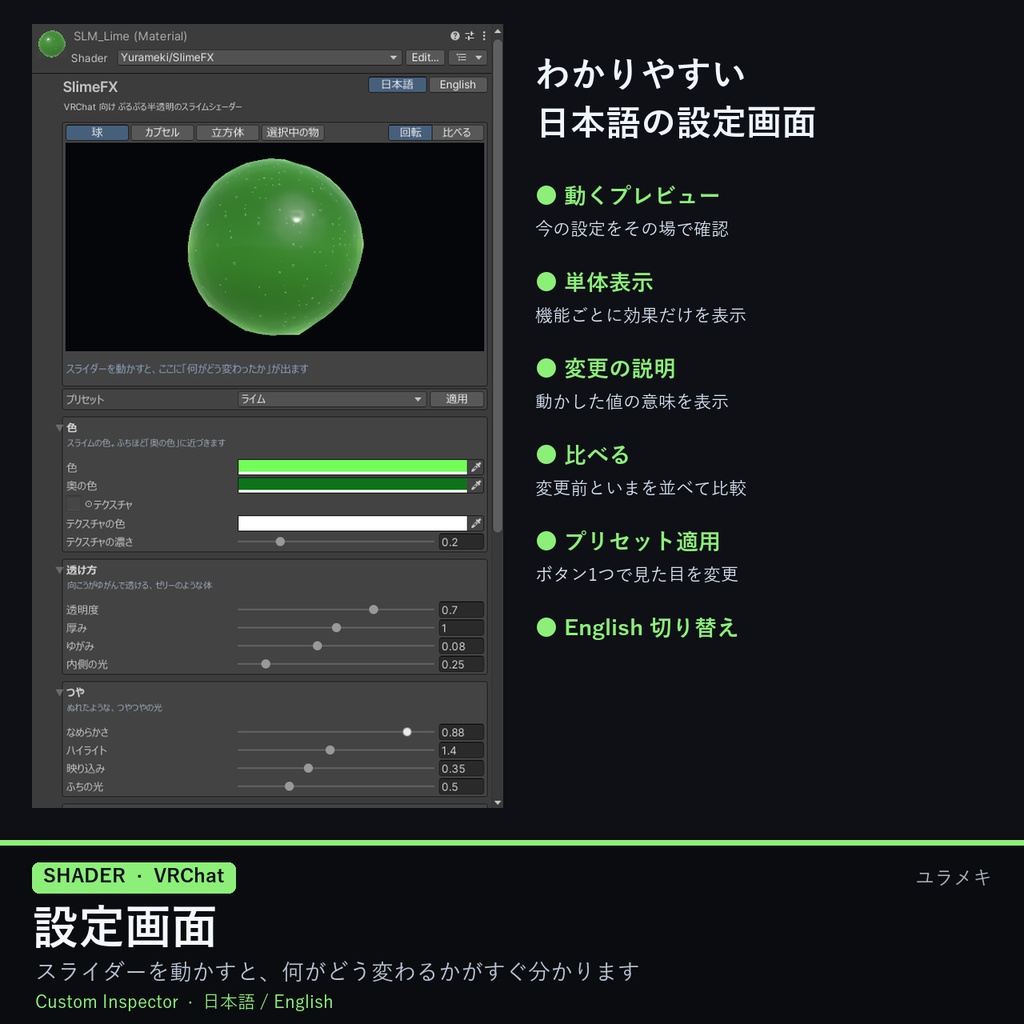1024x1024 pixels.
Task: Select the 球 preview shape tab
Action: 97,133
